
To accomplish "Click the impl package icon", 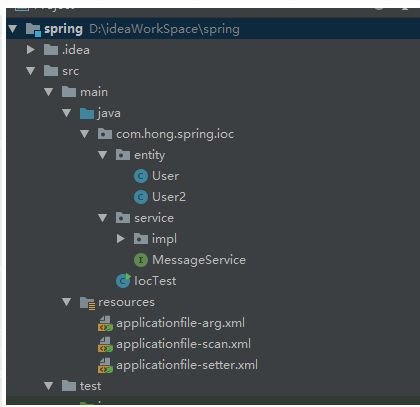I will click(x=141, y=239).
